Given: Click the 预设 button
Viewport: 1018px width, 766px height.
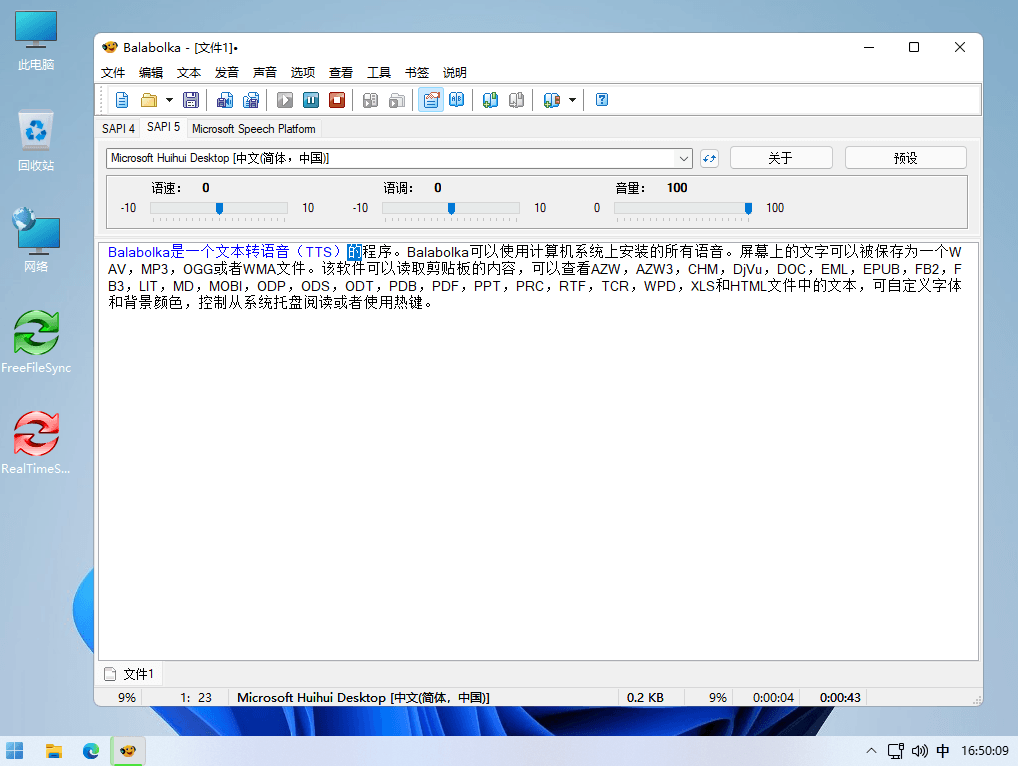Looking at the screenshot, I should [x=904, y=157].
